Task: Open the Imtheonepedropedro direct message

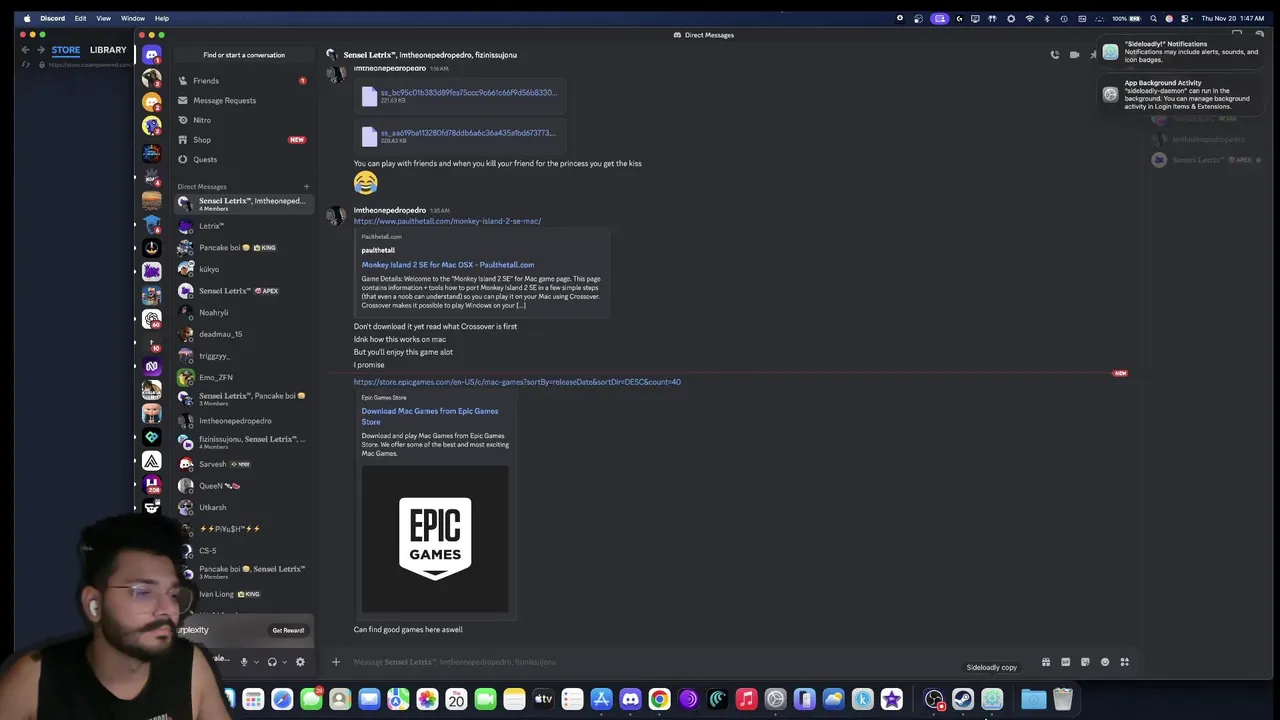Action: click(x=243, y=421)
